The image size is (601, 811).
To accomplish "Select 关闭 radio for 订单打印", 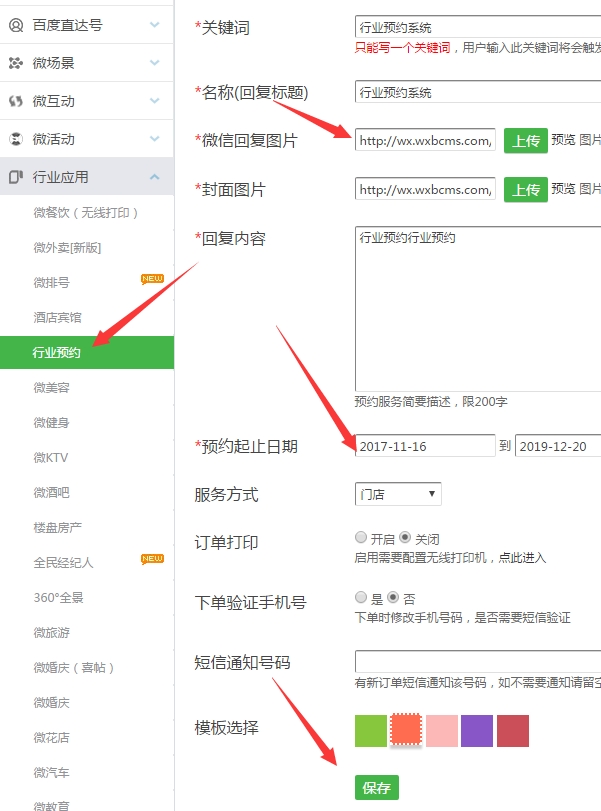I will (x=405, y=537).
